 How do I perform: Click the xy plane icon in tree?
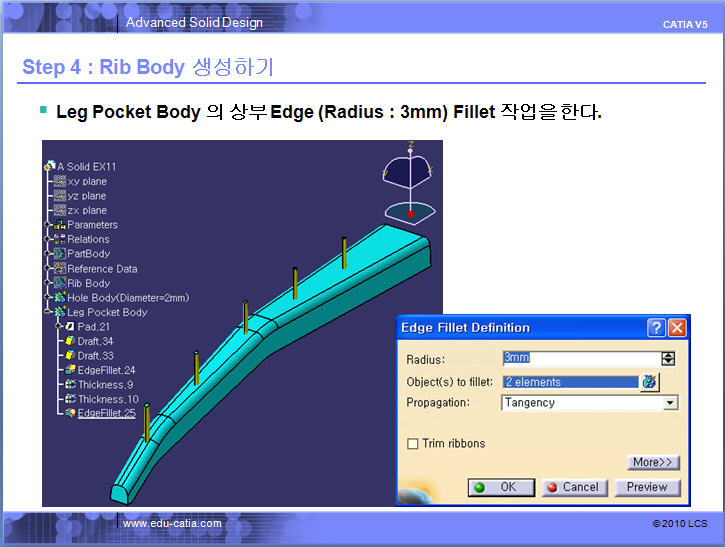point(59,181)
